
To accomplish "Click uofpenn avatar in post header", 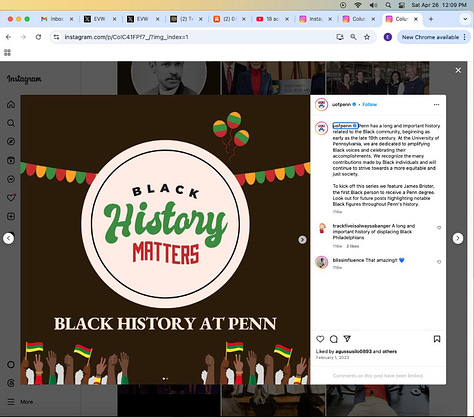I will click(322, 105).
